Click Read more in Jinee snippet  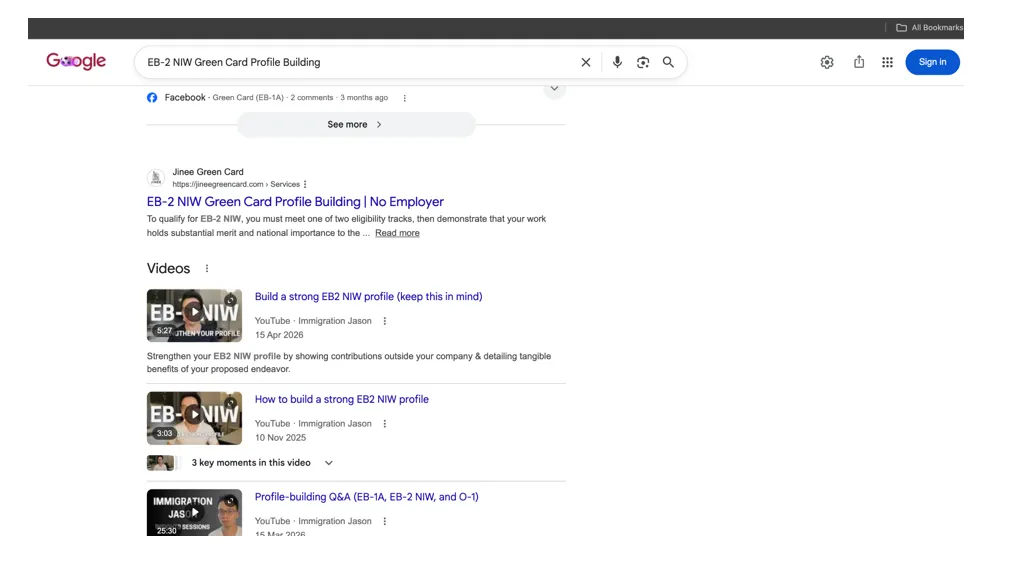397,233
